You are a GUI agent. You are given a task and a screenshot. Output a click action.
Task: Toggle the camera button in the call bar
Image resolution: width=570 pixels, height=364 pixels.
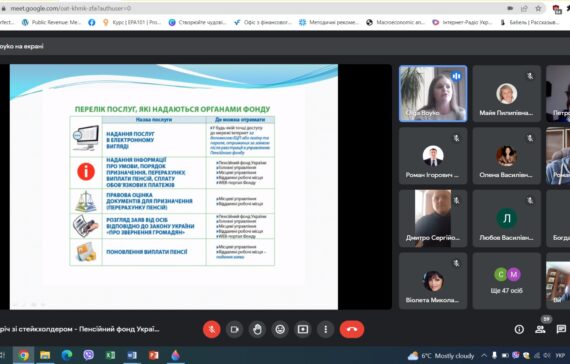[234, 329]
